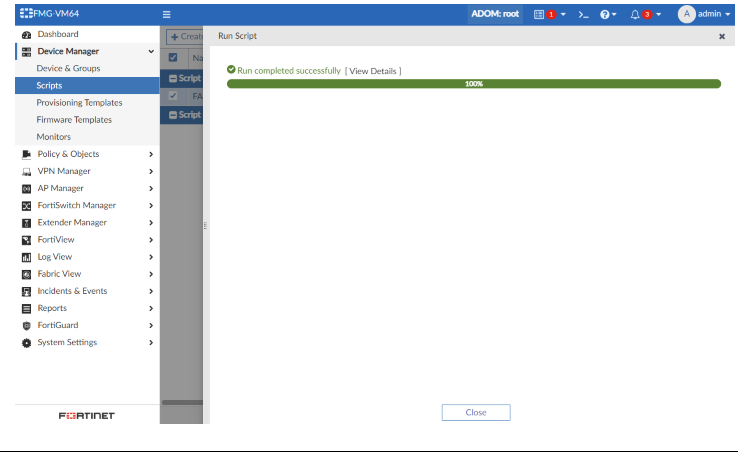
Task: Toggle the checkbox in the FA row
Action: 173,96
